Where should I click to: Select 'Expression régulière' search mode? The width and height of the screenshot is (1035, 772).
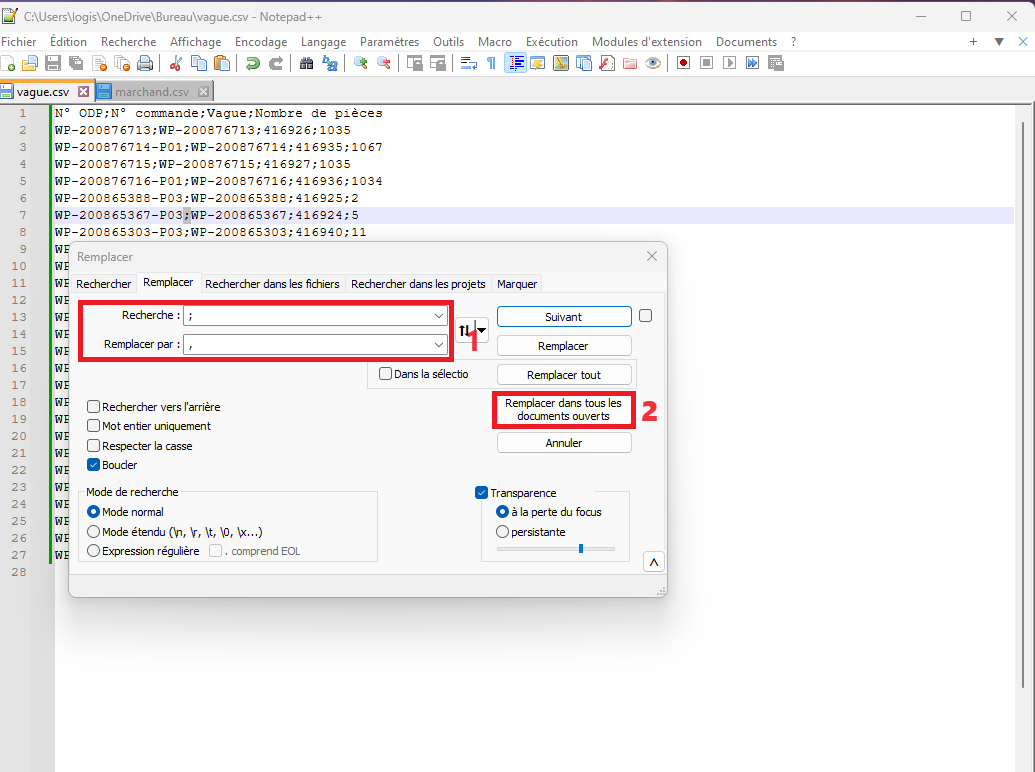(95, 551)
